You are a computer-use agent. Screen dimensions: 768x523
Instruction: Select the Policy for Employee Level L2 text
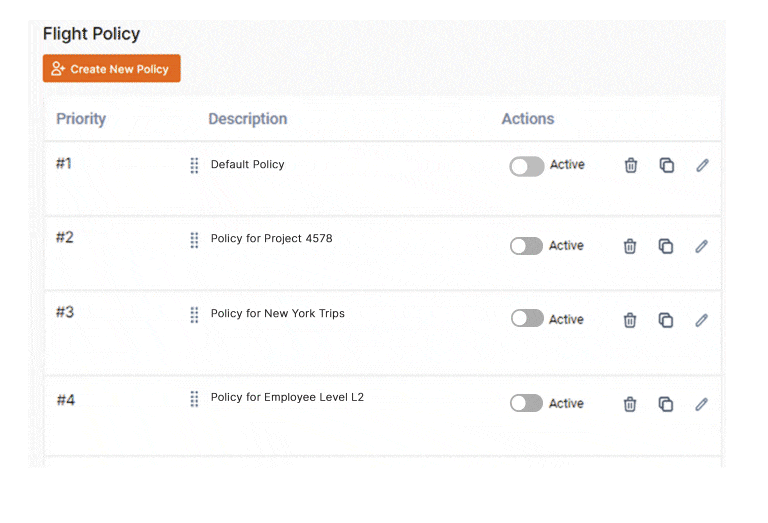pos(287,397)
